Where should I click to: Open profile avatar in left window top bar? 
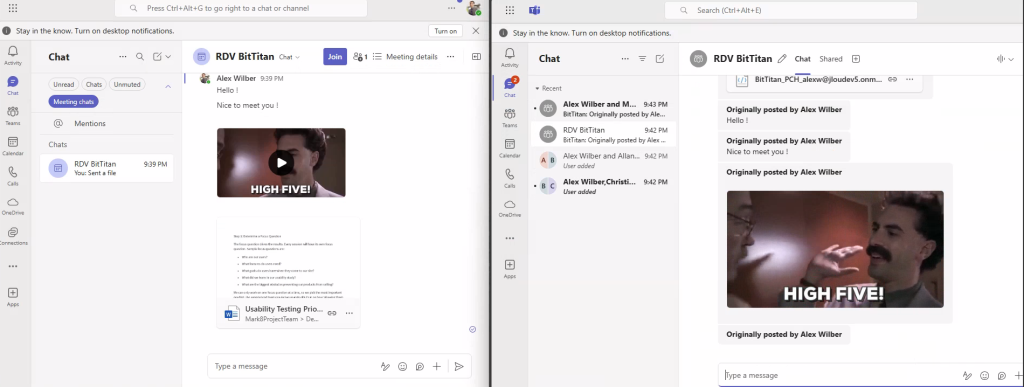tap(473, 8)
